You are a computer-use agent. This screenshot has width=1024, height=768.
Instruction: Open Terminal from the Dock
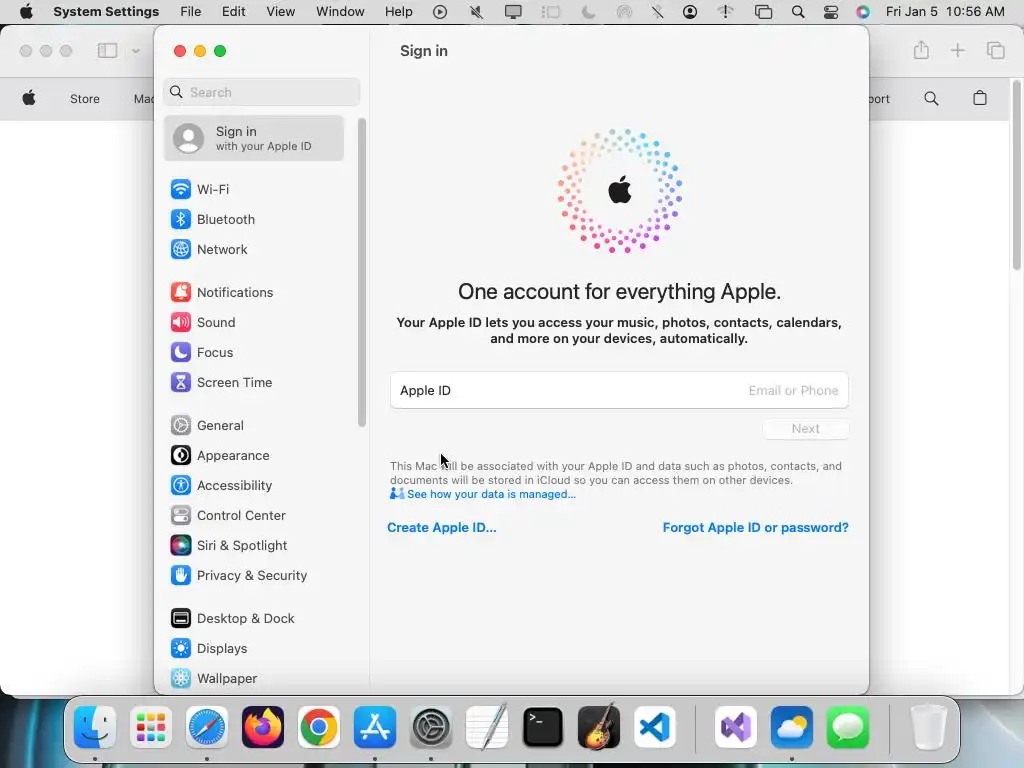coord(543,727)
